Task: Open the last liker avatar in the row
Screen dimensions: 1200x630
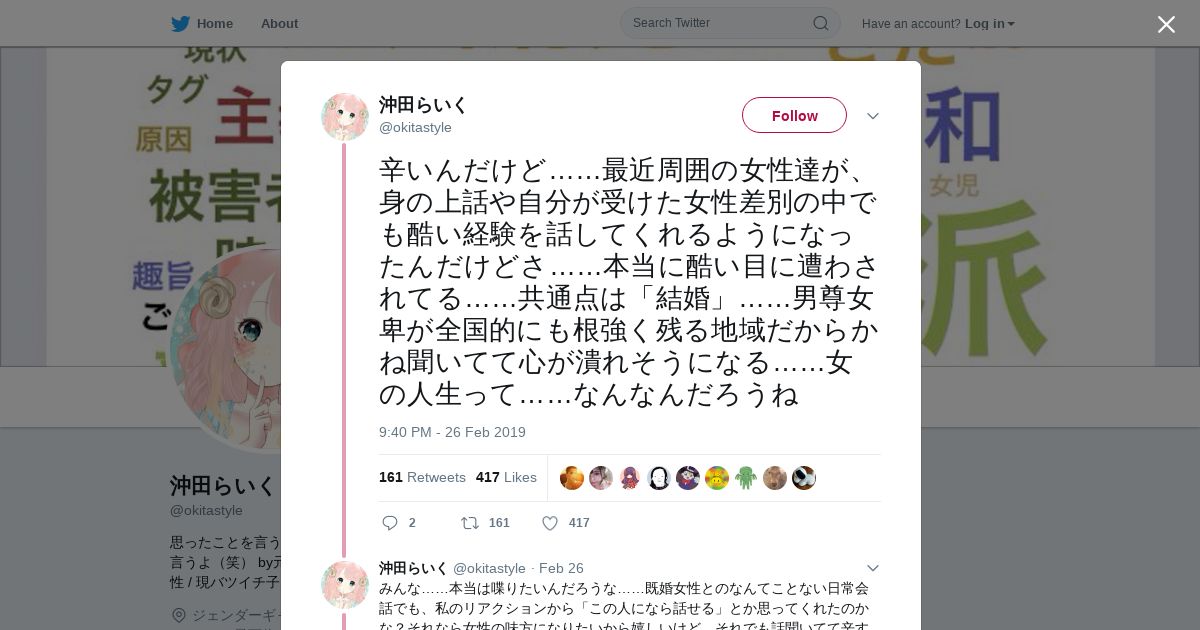Action: (804, 478)
